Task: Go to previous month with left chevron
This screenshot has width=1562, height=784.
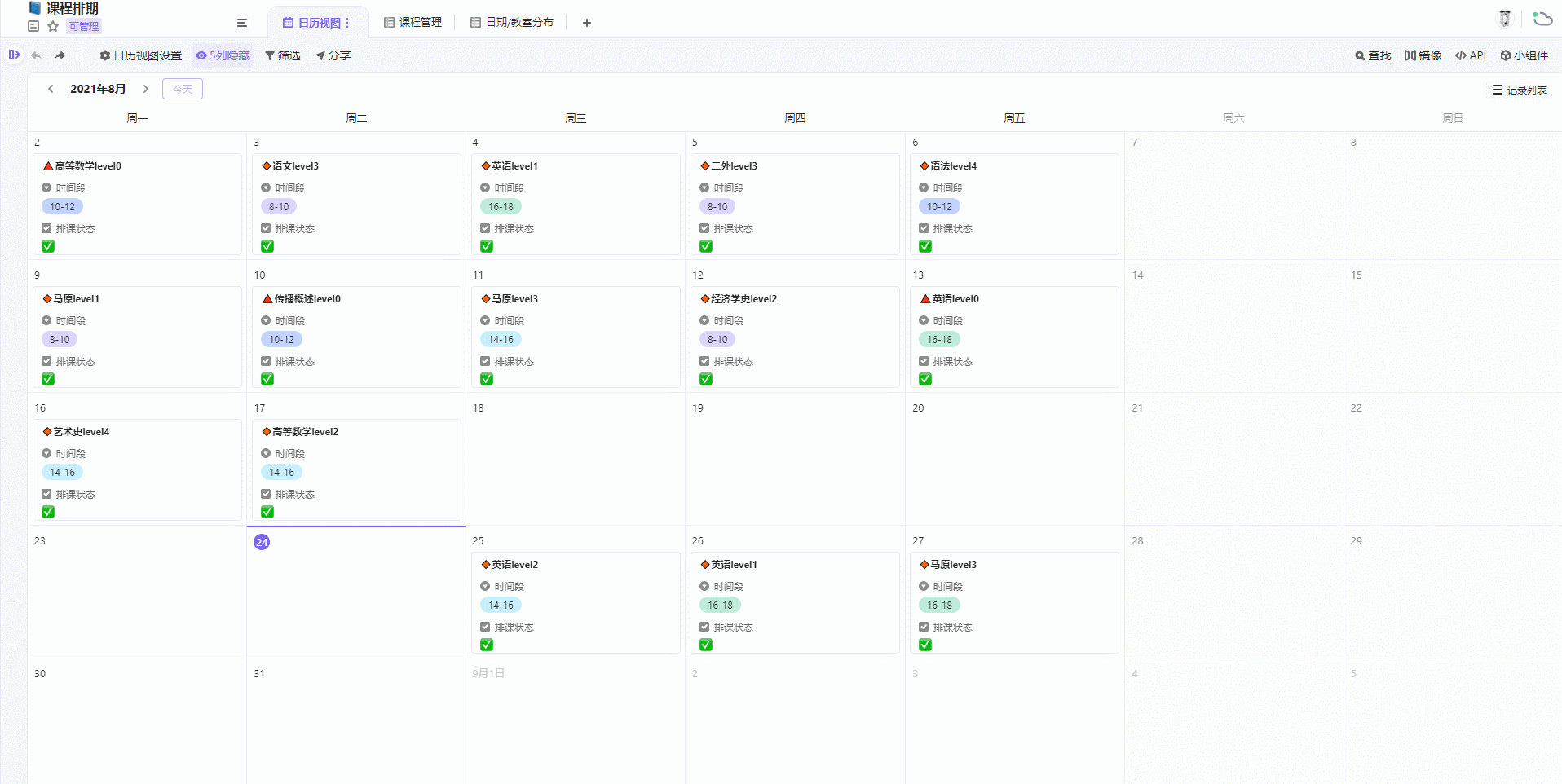Action: point(51,89)
